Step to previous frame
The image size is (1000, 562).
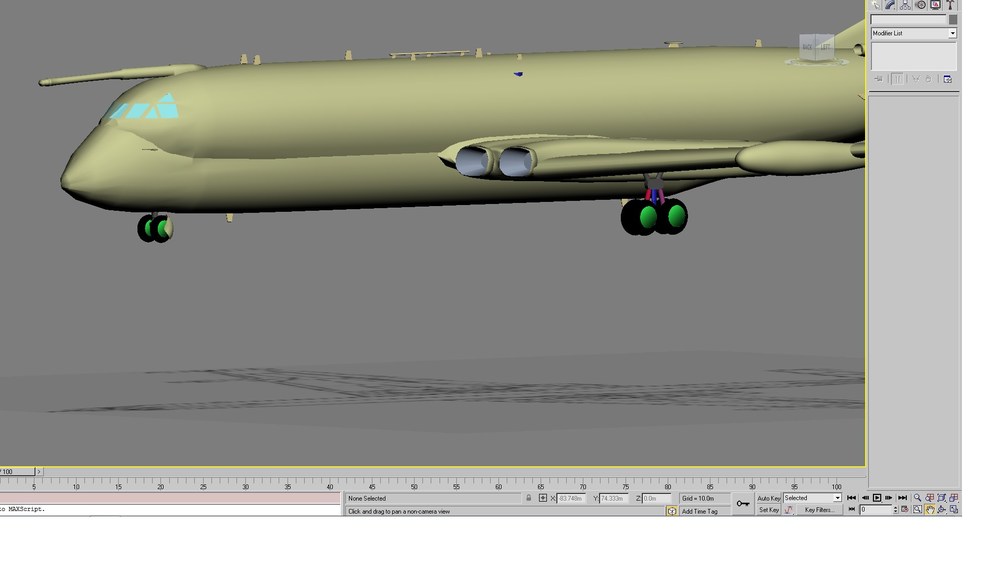tap(865, 498)
